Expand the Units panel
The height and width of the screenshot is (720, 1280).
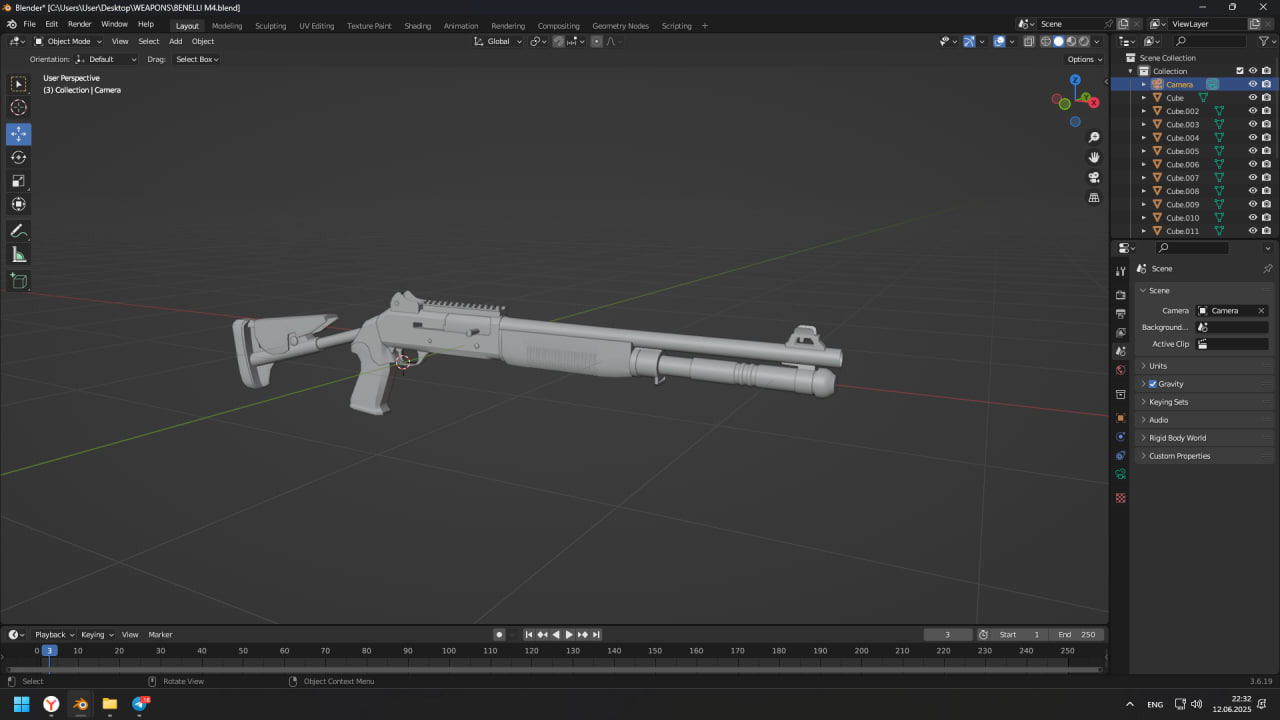(1158, 366)
